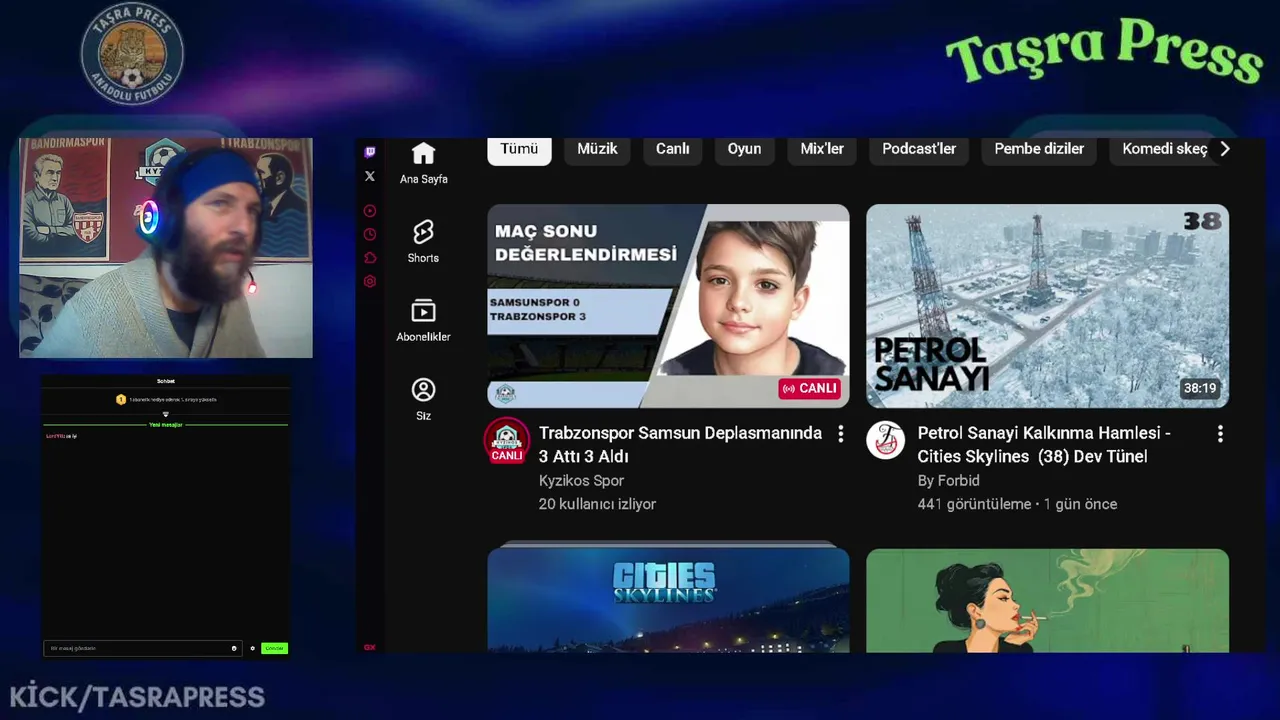This screenshot has height=720, width=1280.
Task: Select the Canlı filter chip
Action: click(x=672, y=149)
